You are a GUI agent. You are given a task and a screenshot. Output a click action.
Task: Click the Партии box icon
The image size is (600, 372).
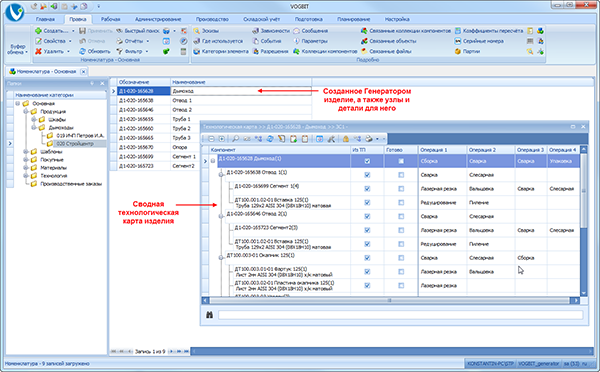tap(458, 51)
